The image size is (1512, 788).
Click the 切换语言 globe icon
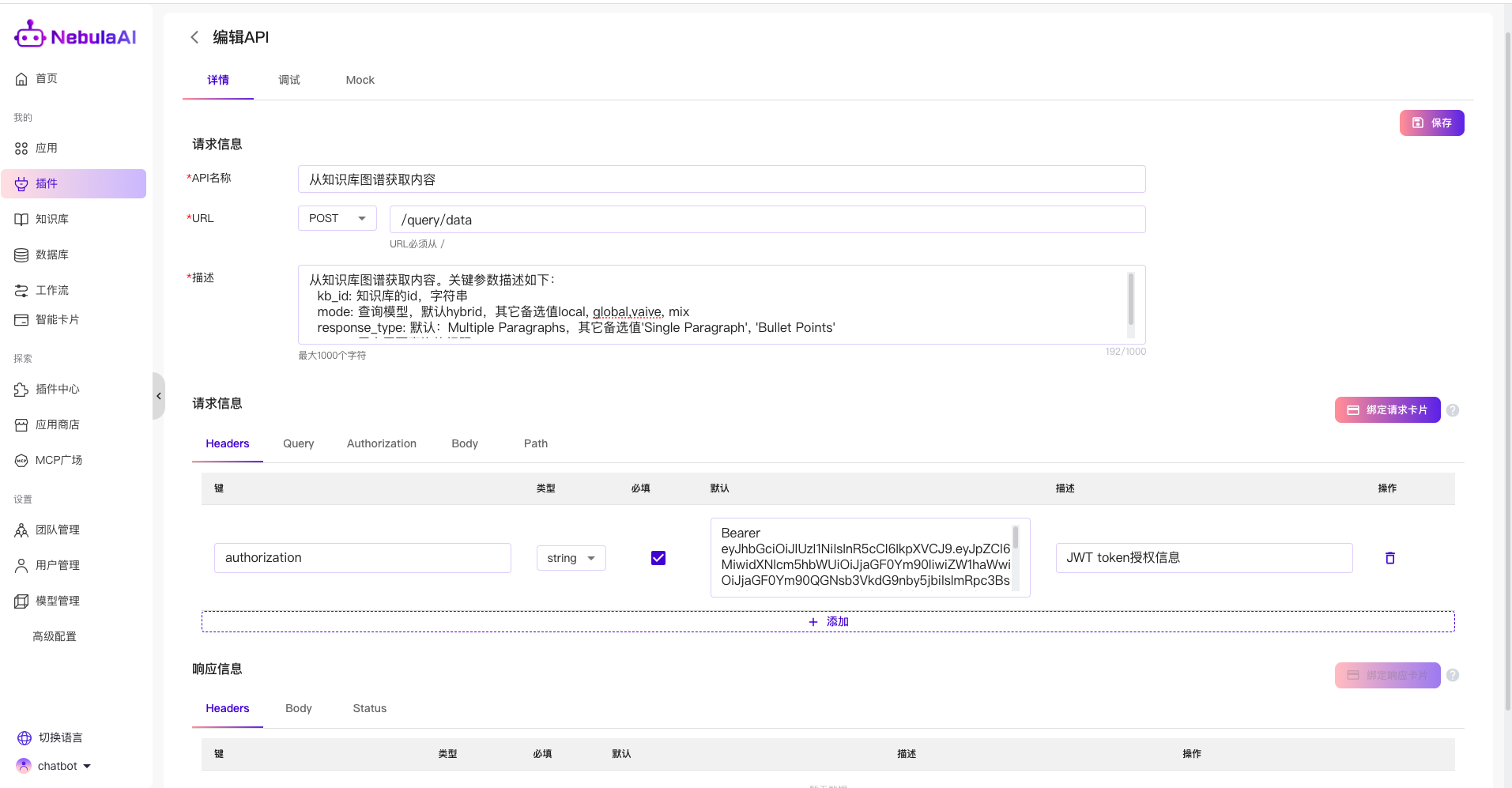click(x=25, y=737)
